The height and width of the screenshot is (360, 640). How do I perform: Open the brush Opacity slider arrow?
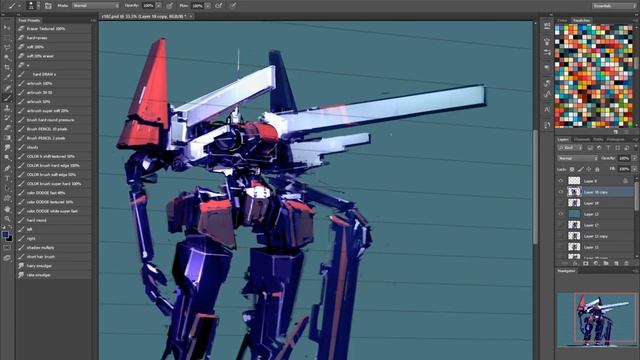[x=159, y=6]
